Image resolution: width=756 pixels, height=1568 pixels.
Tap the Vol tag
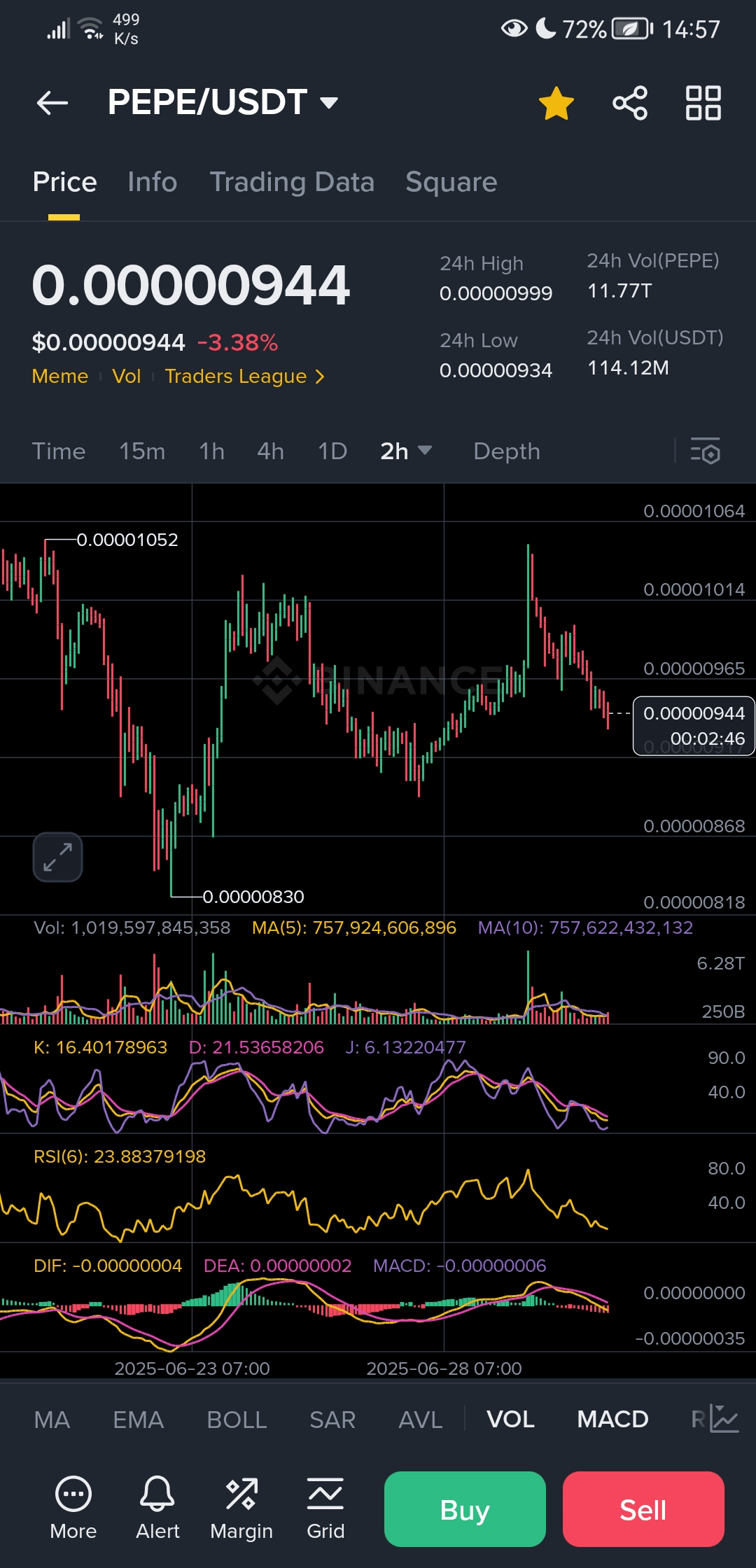point(127,377)
